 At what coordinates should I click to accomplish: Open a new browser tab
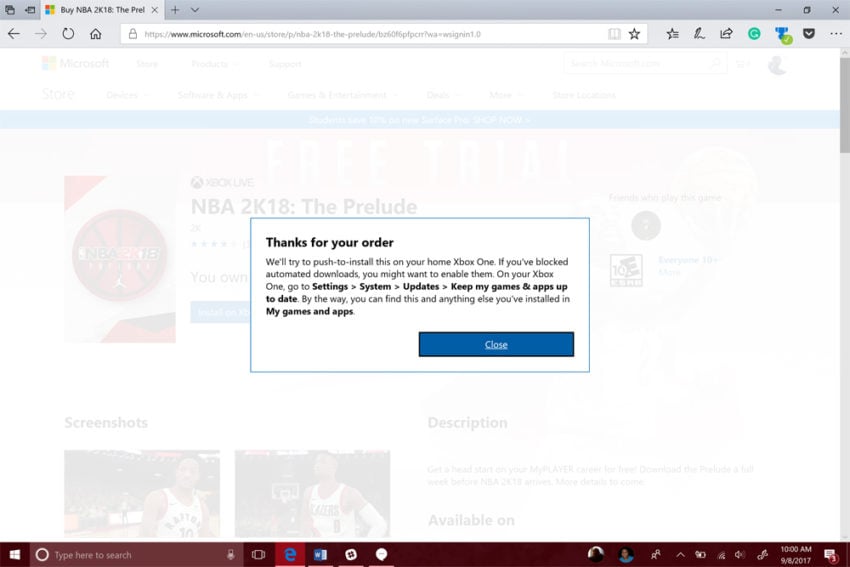pos(175,10)
